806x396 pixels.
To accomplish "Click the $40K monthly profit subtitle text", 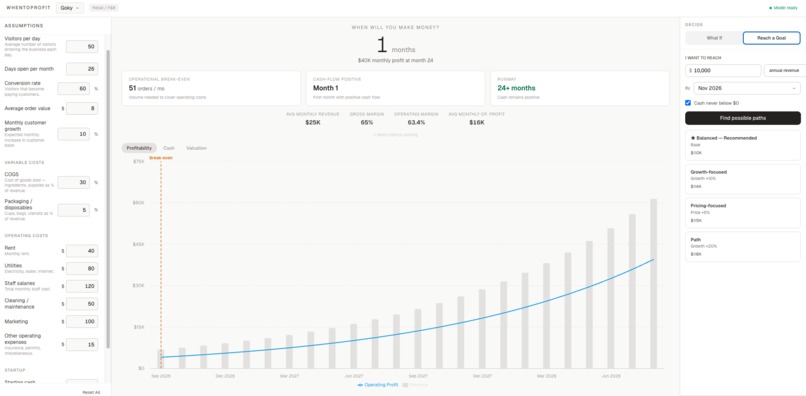I will [x=395, y=61].
